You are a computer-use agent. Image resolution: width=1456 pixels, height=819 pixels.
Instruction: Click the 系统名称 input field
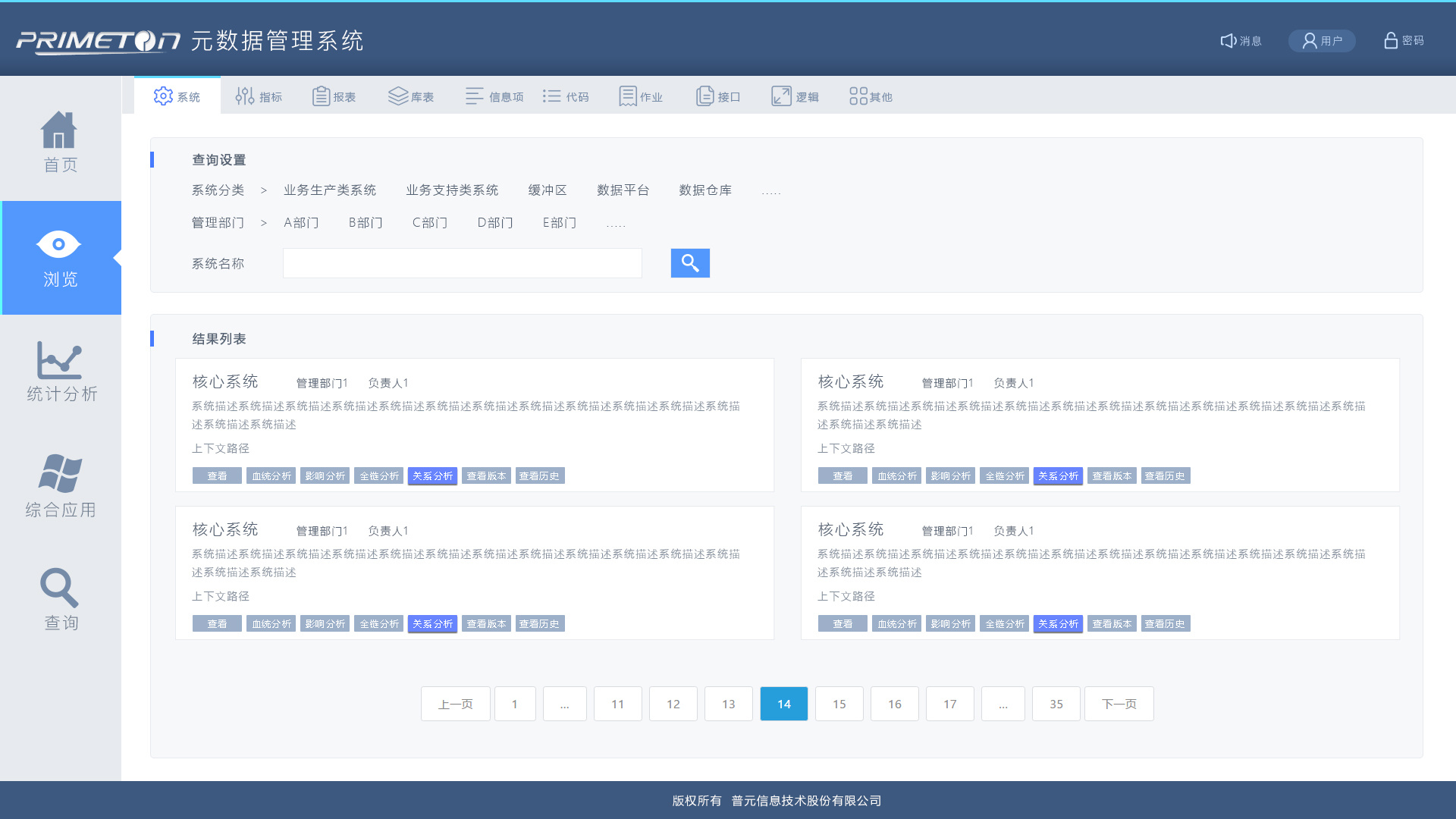click(461, 263)
